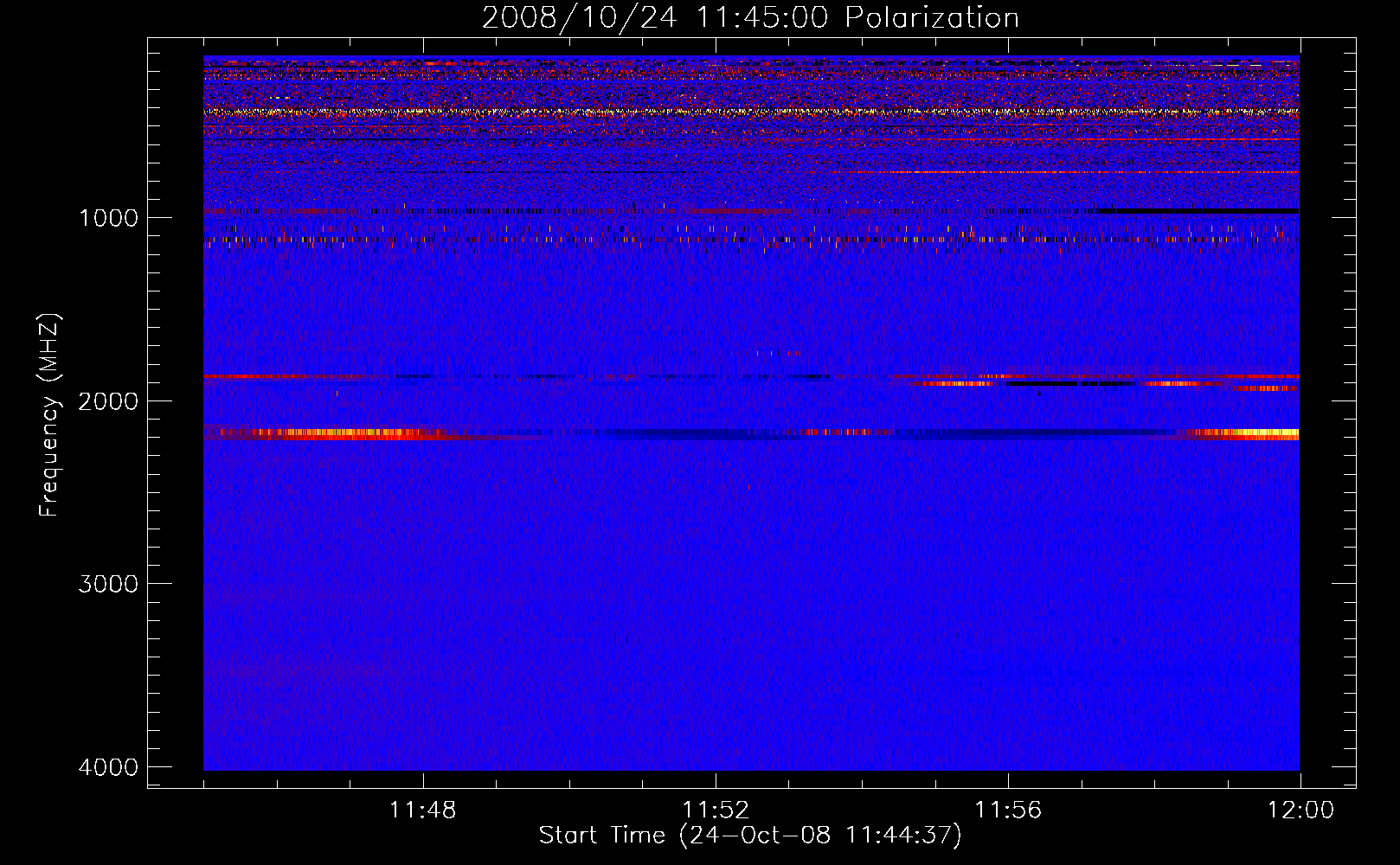The height and width of the screenshot is (865, 1400).
Task: Select the 'Frequency (MHZ)' axis label
Action: (50, 415)
